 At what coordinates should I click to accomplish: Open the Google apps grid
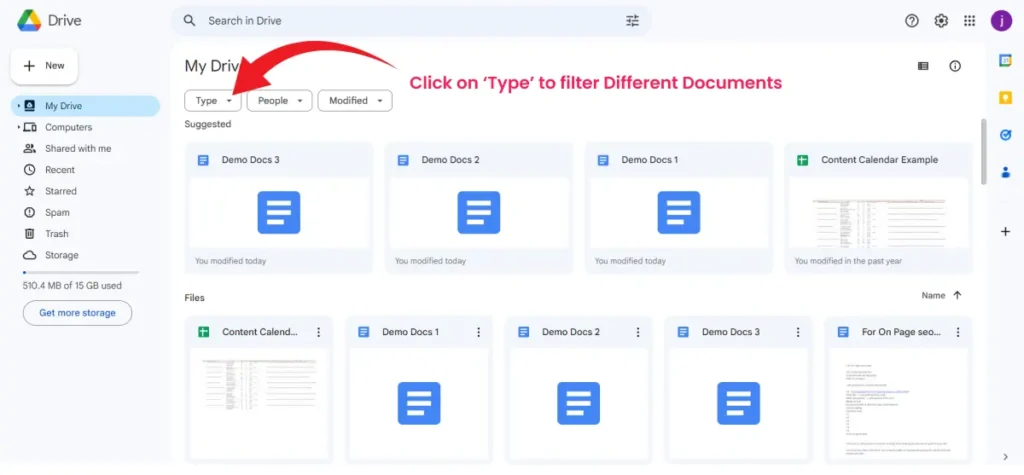969,21
